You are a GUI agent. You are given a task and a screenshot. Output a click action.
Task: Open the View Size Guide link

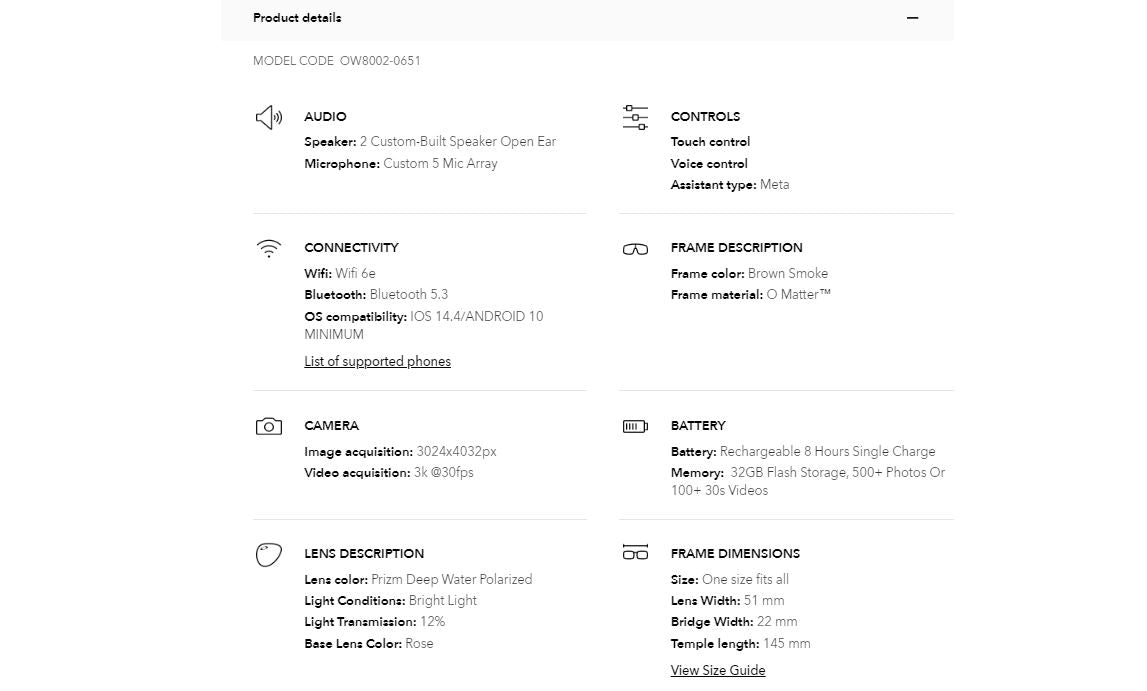point(718,671)
